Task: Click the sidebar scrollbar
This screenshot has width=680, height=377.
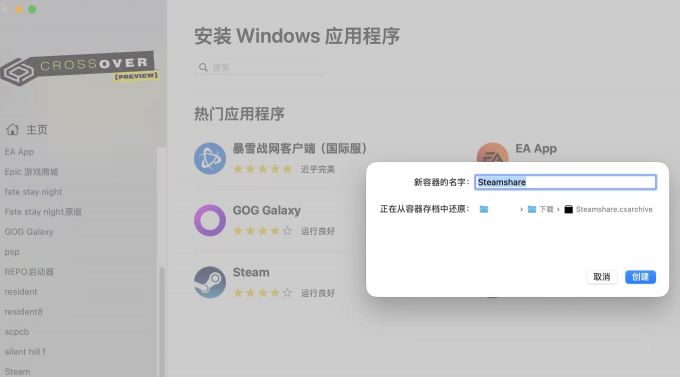Action: tap(162, 321)
